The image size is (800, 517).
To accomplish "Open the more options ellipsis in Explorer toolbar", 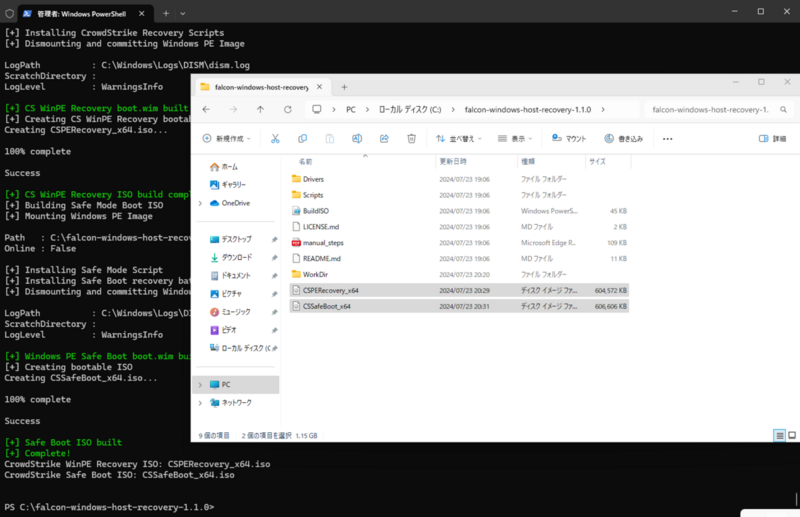I will pos(667,139).
